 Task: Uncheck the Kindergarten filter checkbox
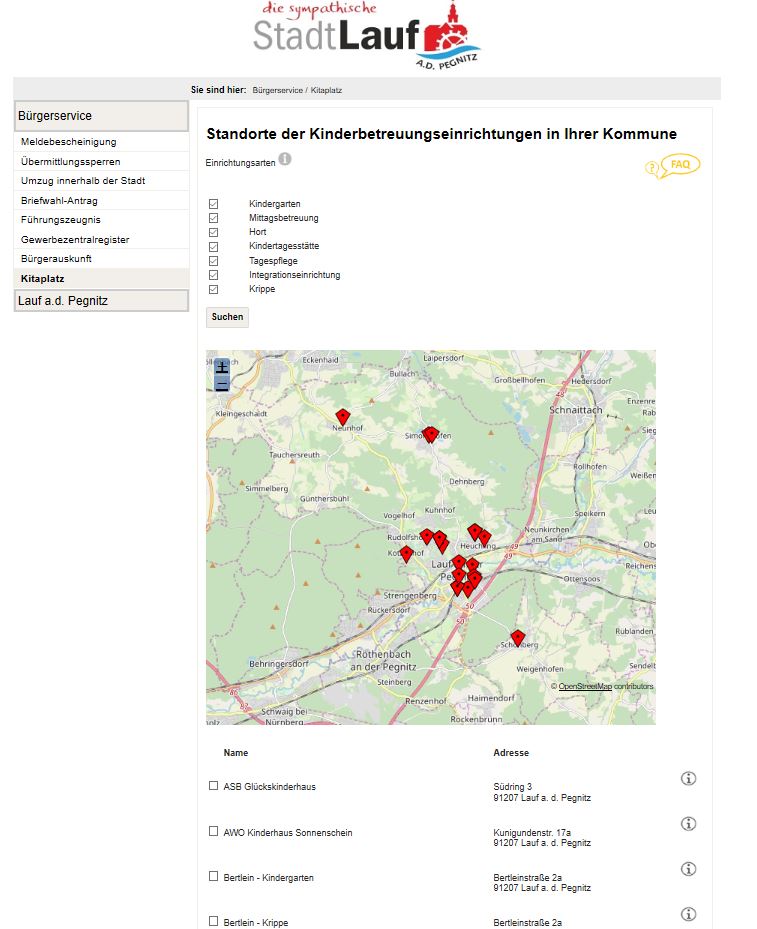213,204
